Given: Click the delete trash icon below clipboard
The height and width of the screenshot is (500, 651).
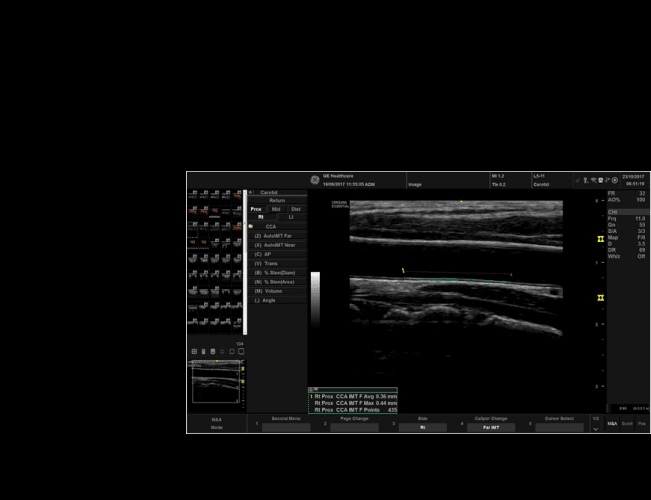Looking at the screenshot, I should pyautogui.click(x=203, y=351).
